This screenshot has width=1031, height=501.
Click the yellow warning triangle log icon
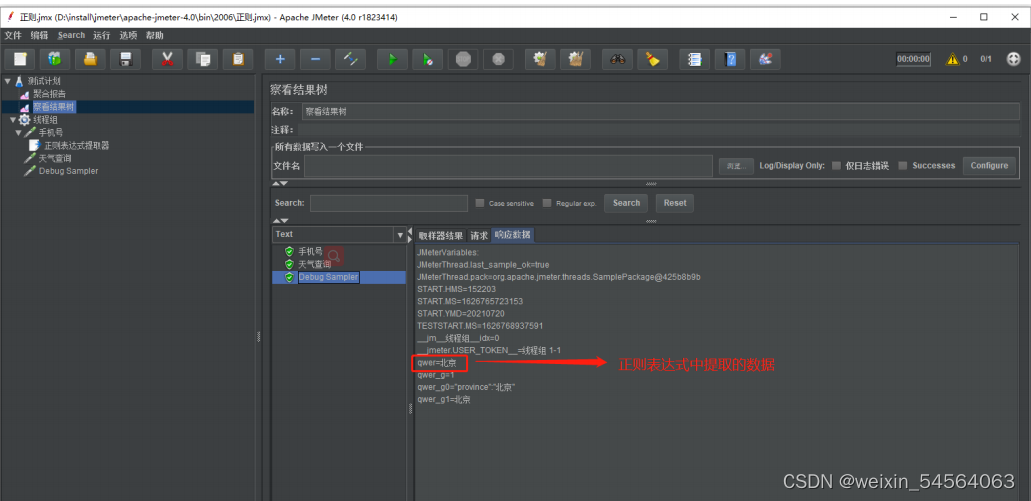[952, 59]
